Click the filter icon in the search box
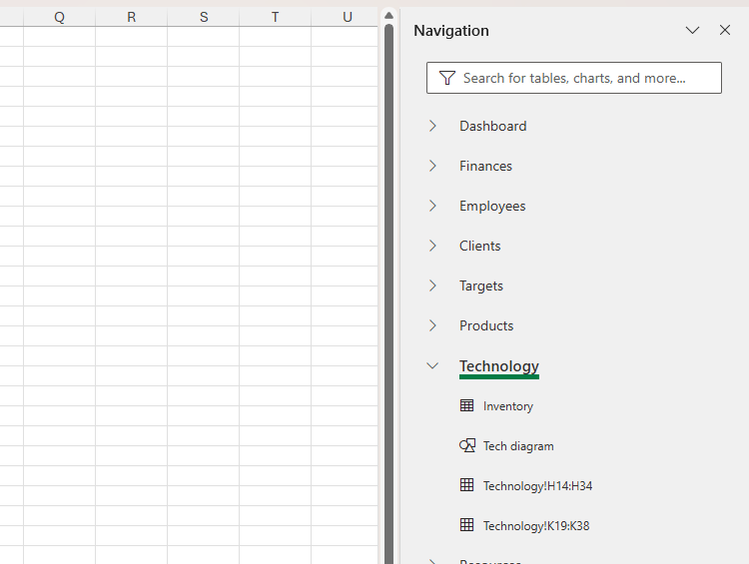The width and height of the screenshot is (749, 564). click(447, 78)
